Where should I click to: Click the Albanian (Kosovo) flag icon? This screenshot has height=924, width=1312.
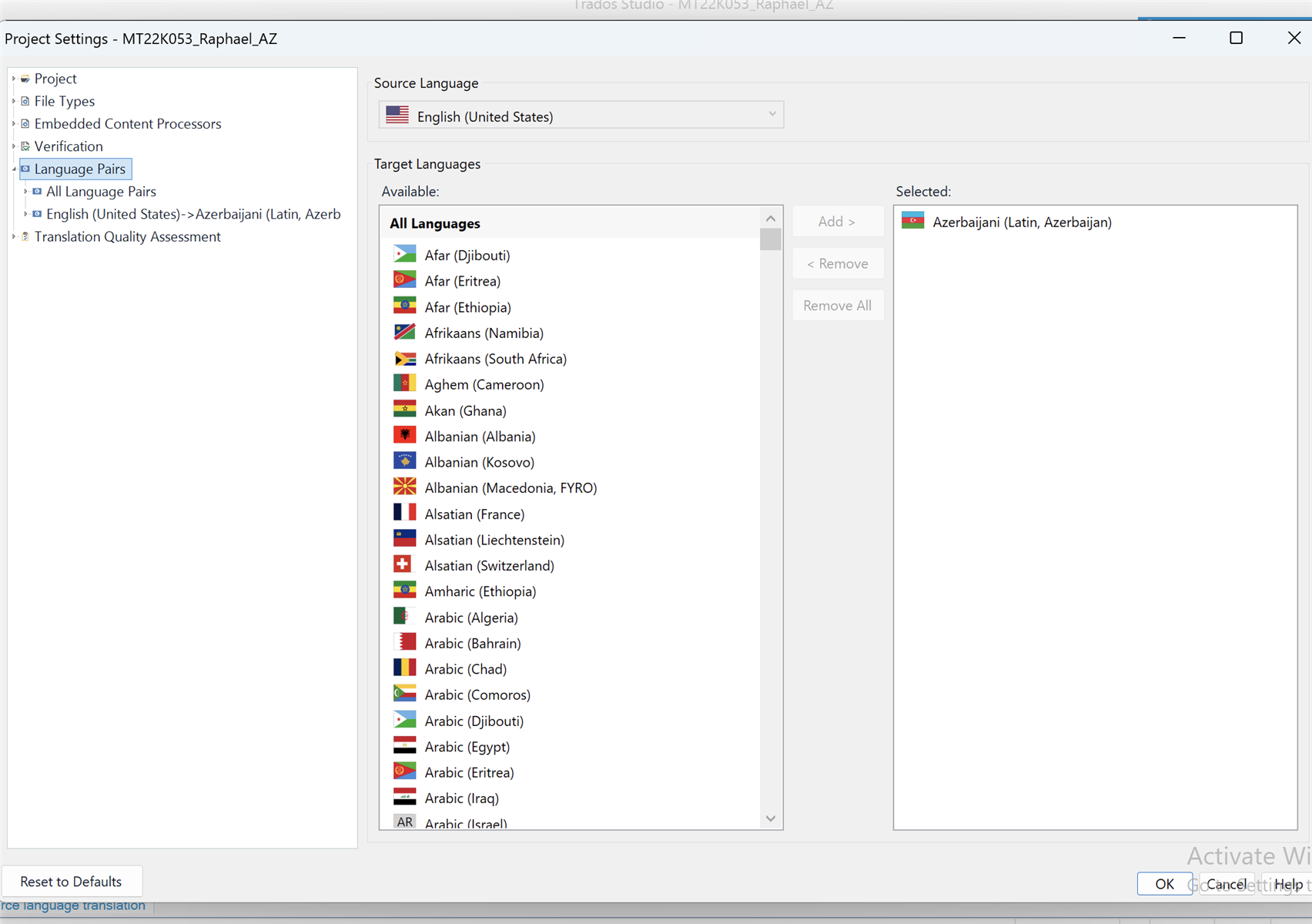[404, 461]
